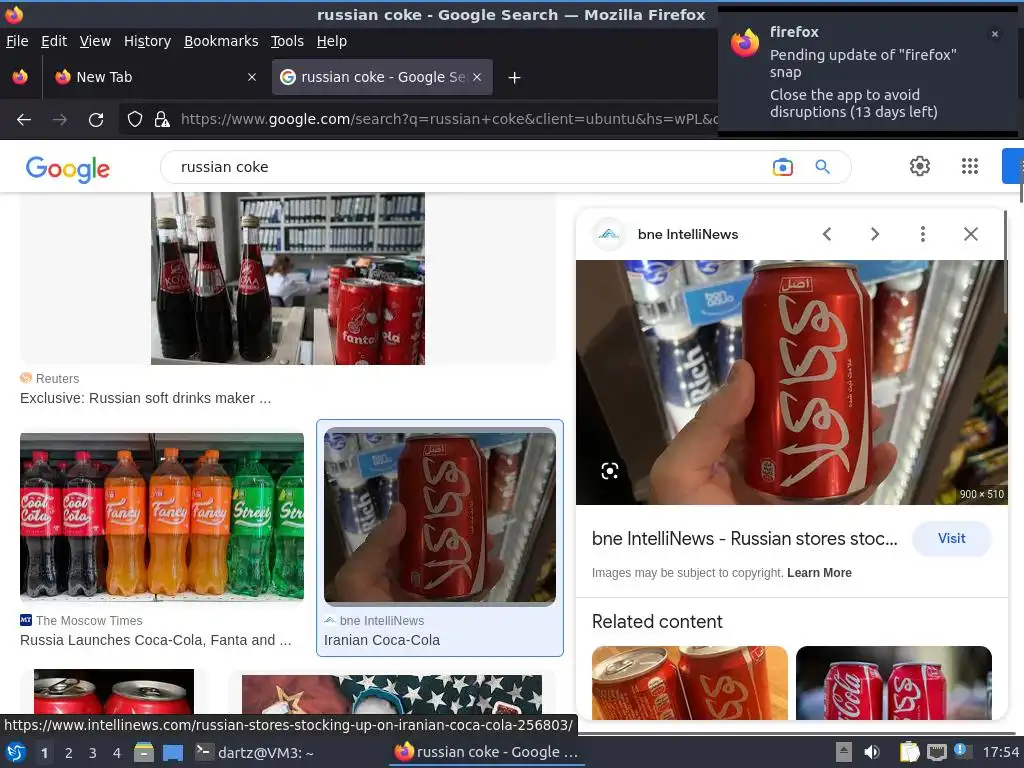The height and width of the screenshot is (768, 1024).
Task: Open the History menu
Action: pyautogui.click(x=148, y=41)
